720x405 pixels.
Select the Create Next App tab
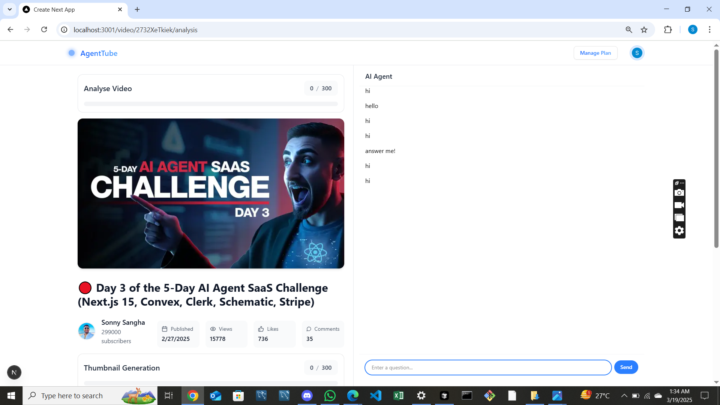(73, 10)
